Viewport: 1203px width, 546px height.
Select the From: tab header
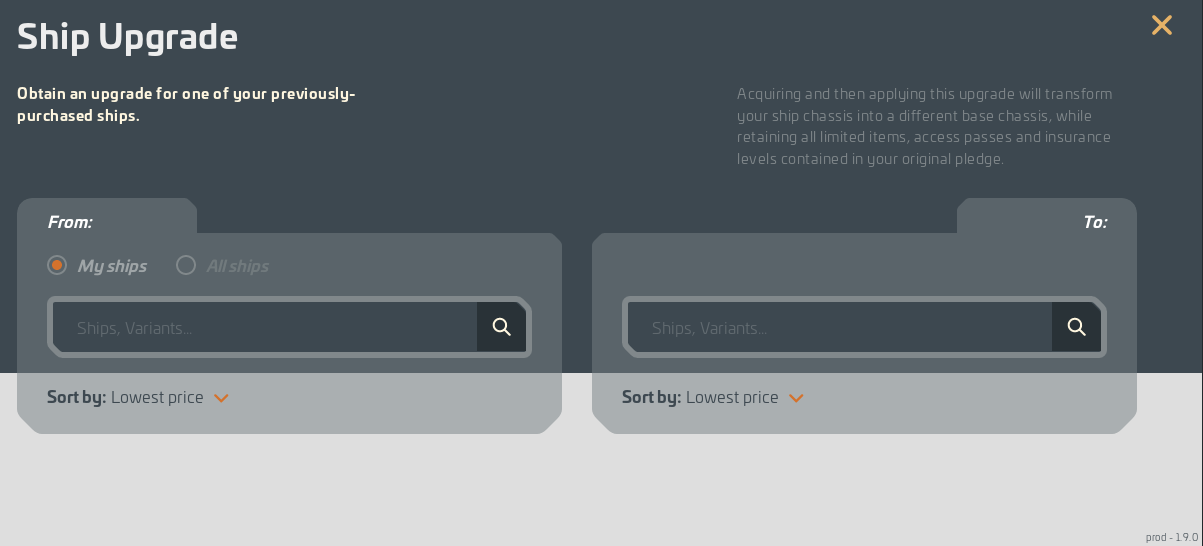(70, 222)
